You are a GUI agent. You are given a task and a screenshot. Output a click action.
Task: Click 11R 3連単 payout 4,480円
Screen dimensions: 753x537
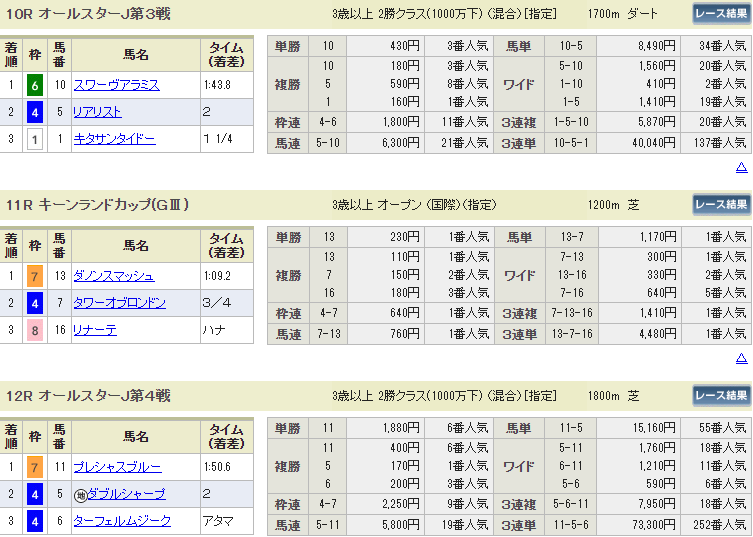pyautogui.click(x=657, y=334)
